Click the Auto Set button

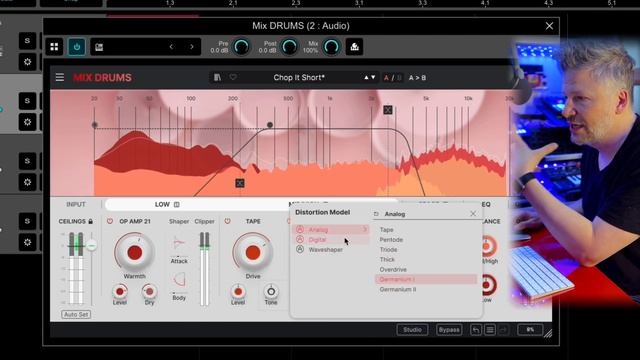click(76, 314)
